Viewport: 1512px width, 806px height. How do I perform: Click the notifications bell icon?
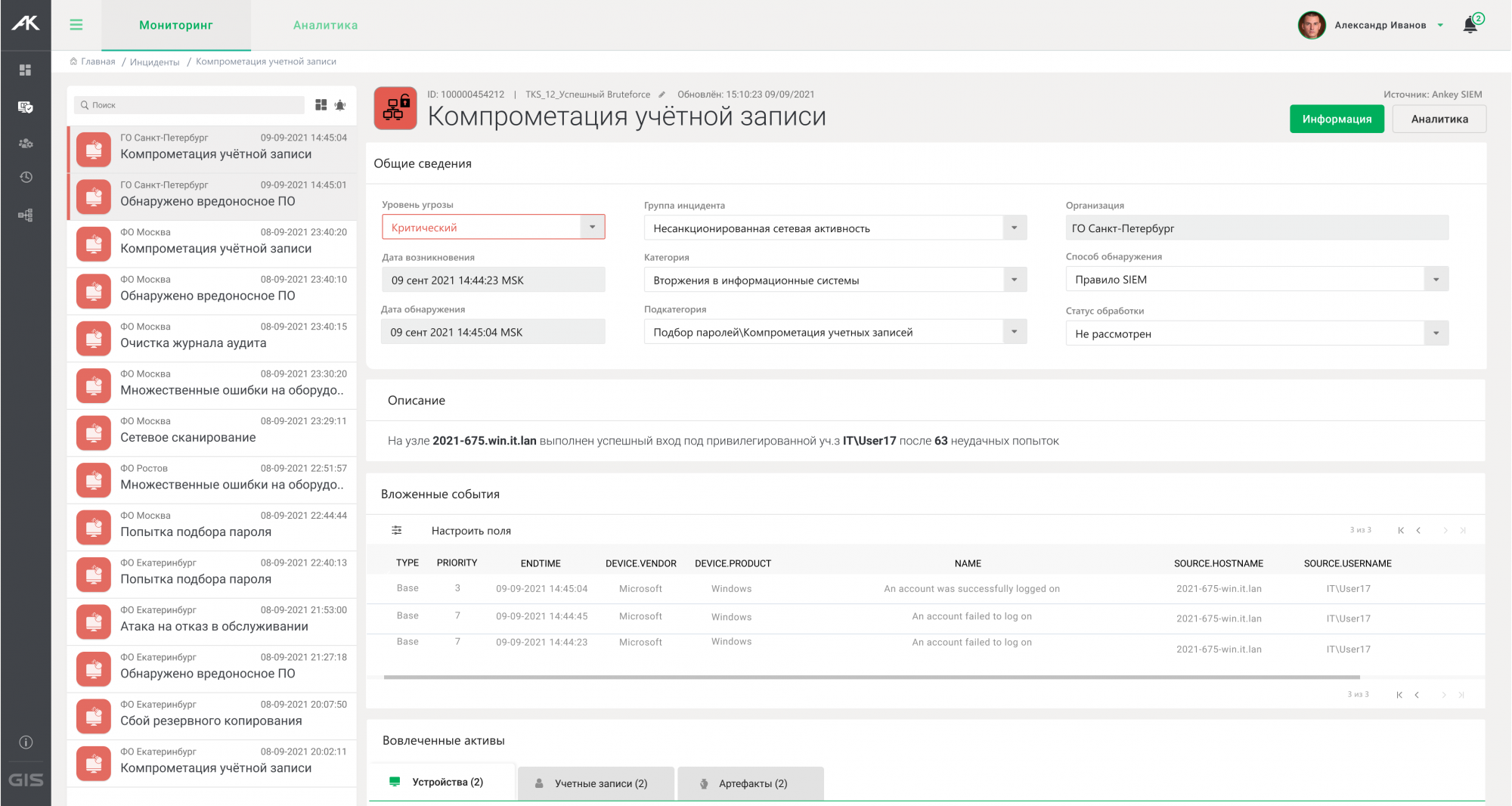pos(1470,25)
